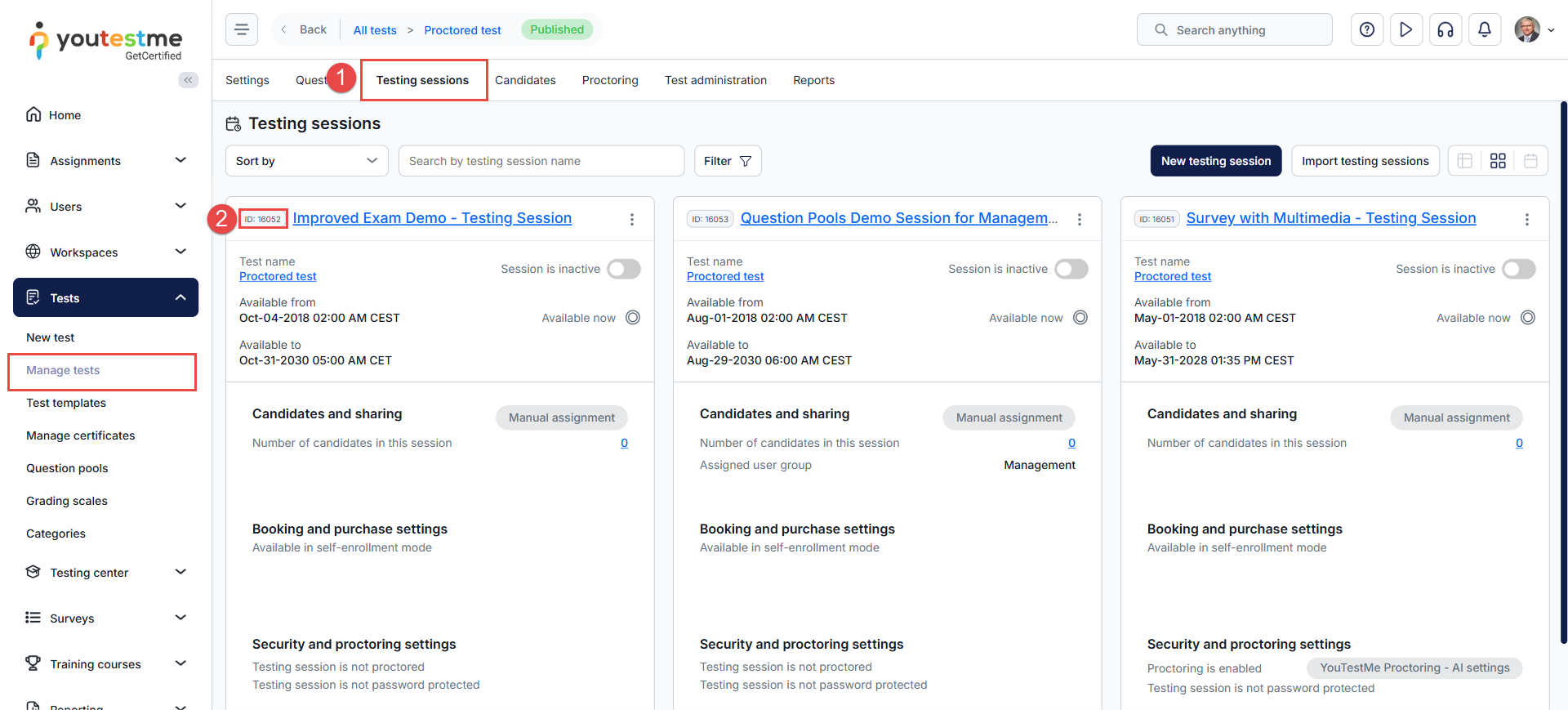Screen dimensions: 1568x710
Task: Click the play tutorial icon in header
Action: [1405, 29]
